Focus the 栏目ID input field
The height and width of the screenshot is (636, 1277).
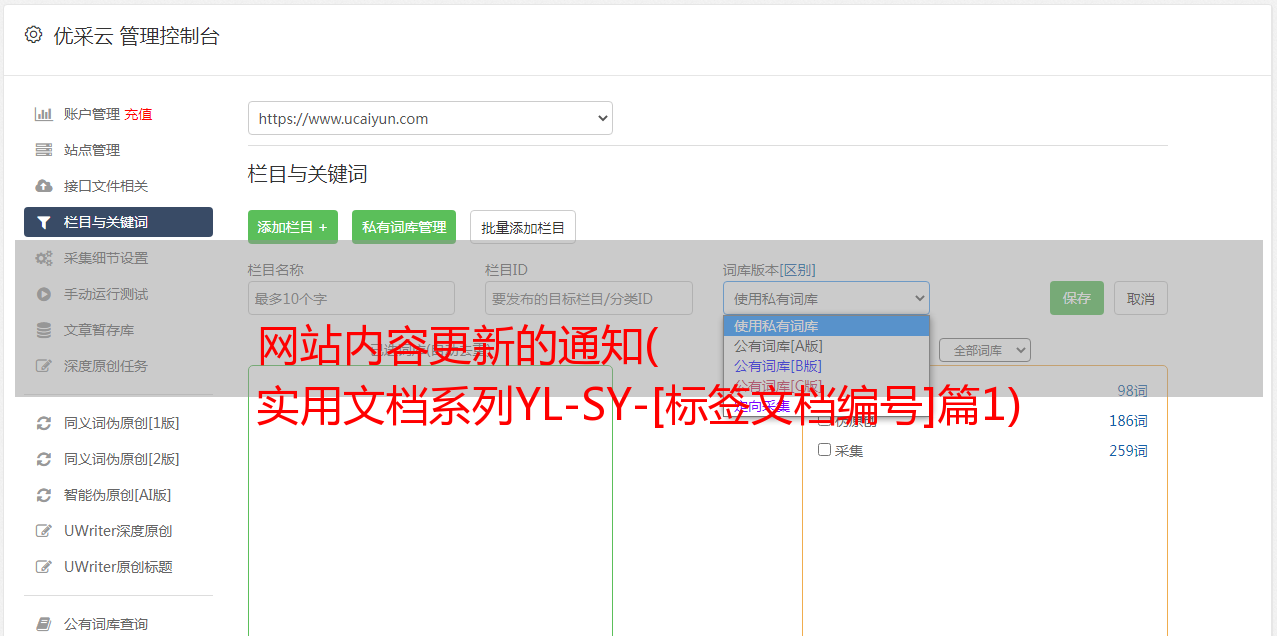[589, 298]
